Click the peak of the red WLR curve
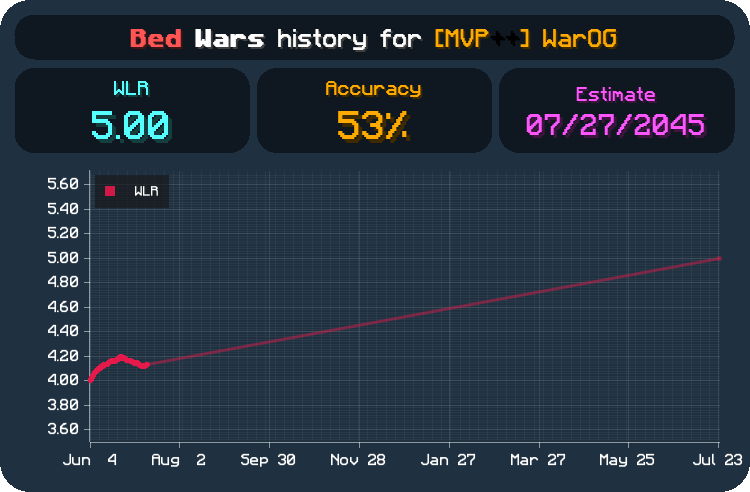Image resolution: width=750 pixels, height=492 pixels. [x=121, y=357]
